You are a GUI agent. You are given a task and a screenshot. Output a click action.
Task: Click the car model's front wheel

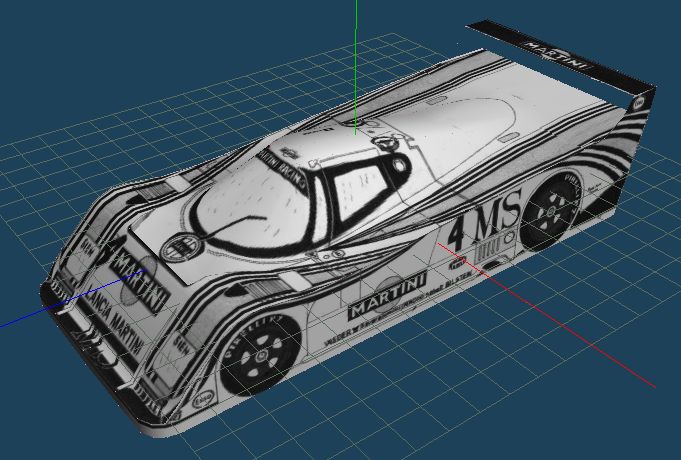click(x=261, y=353)
